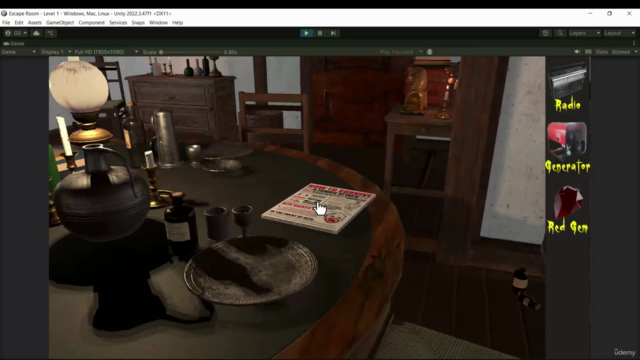Open the Play Focused dropdown
Screen dimensions: 640x360
(x=400, y=52)
